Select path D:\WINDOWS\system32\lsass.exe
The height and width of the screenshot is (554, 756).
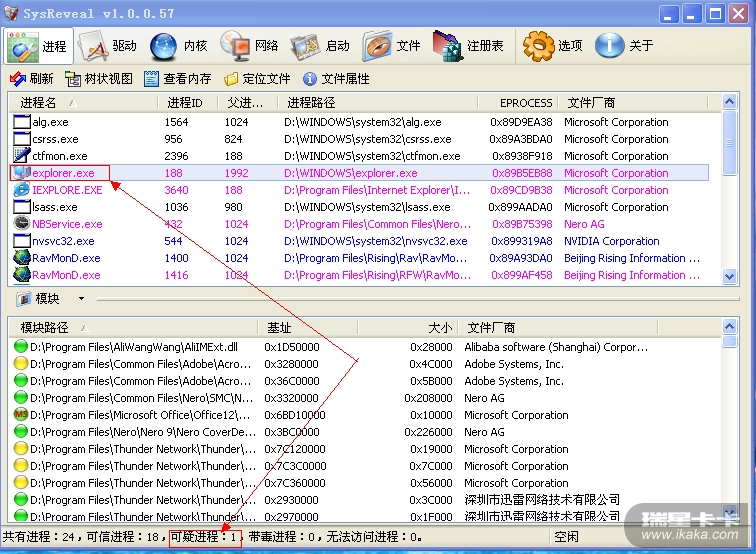(x=367, y=207)
